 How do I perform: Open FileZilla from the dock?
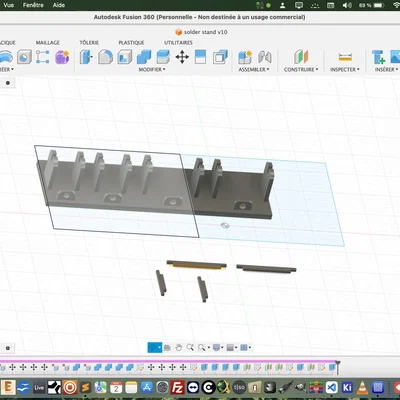click(x=178, y=388)
